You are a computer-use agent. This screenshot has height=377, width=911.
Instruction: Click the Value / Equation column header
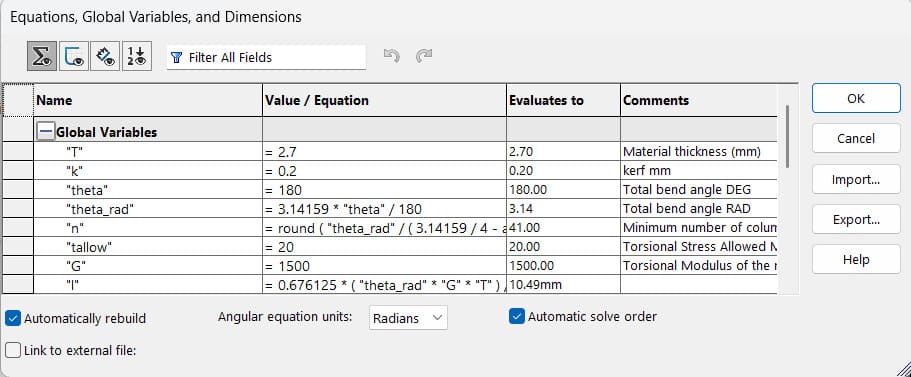[x=384, y=100]
